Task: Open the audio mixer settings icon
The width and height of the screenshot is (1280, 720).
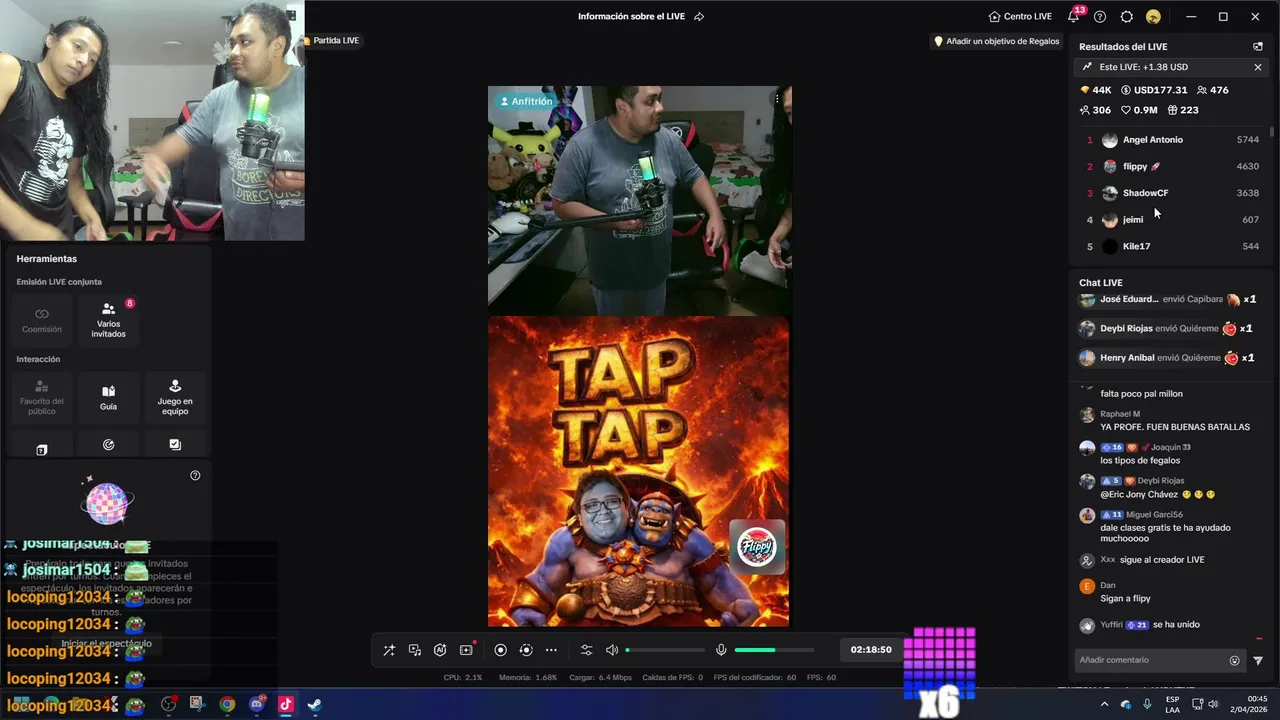Action: point(587,650)
